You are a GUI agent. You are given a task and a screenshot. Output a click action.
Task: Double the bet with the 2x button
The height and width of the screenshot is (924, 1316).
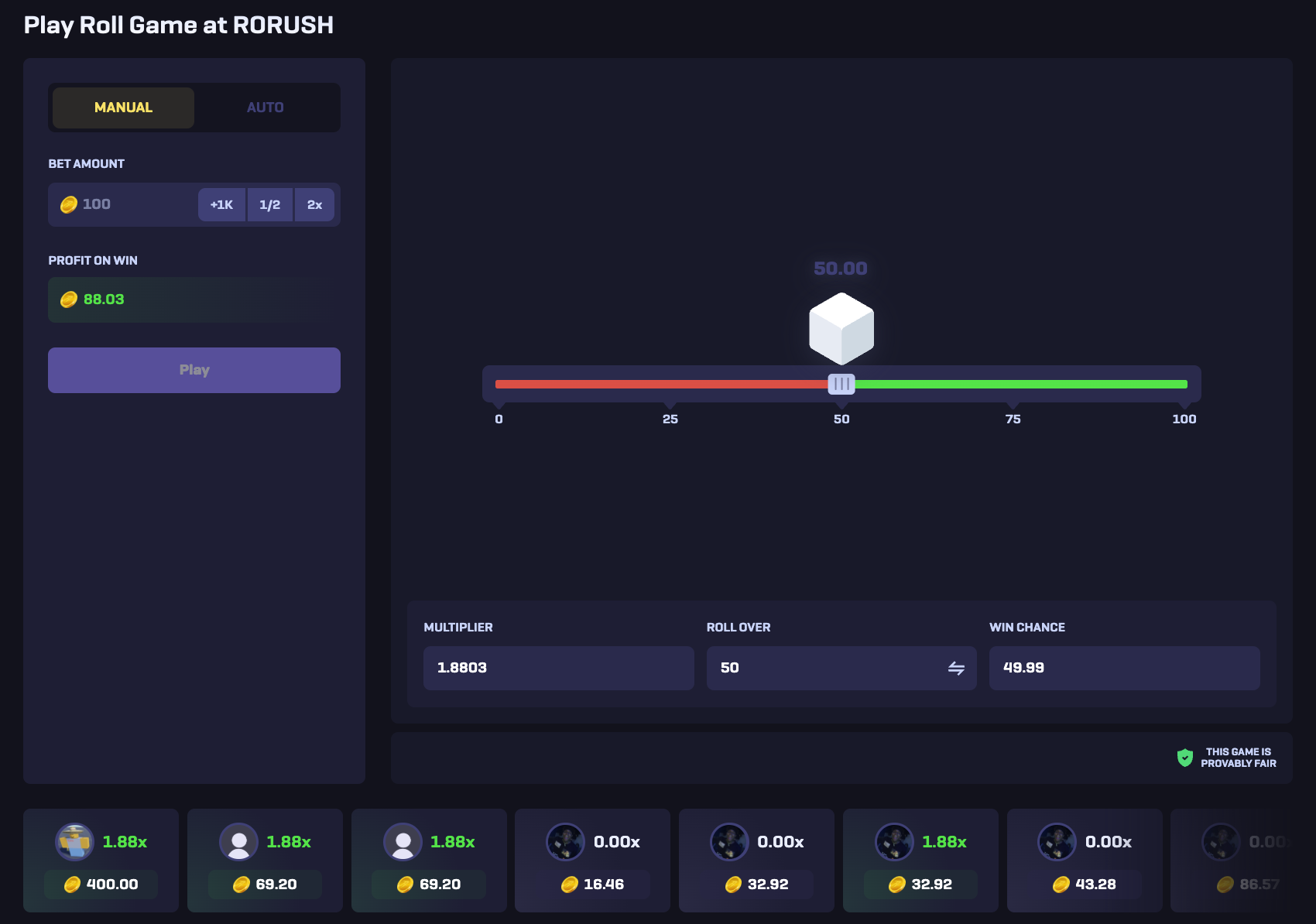point(314,205)
